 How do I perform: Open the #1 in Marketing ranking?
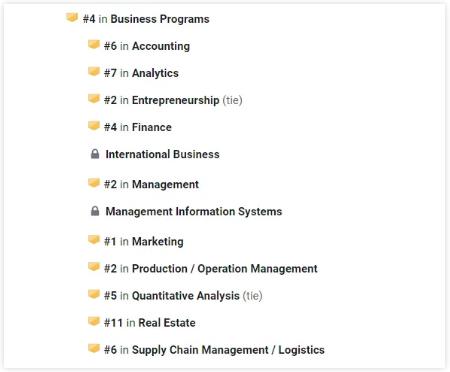144,241
